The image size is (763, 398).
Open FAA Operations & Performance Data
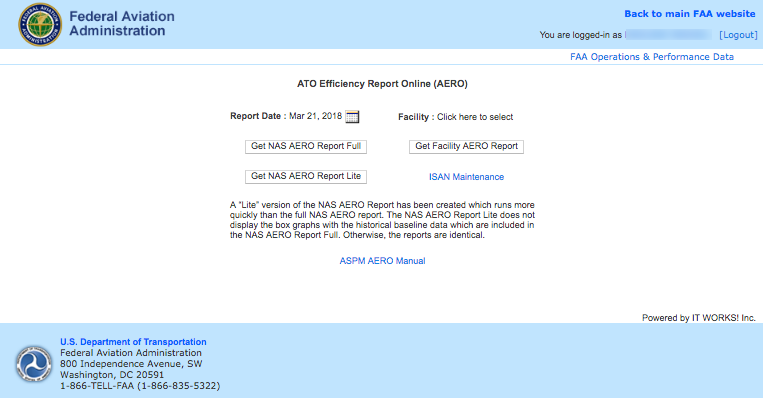652,57
